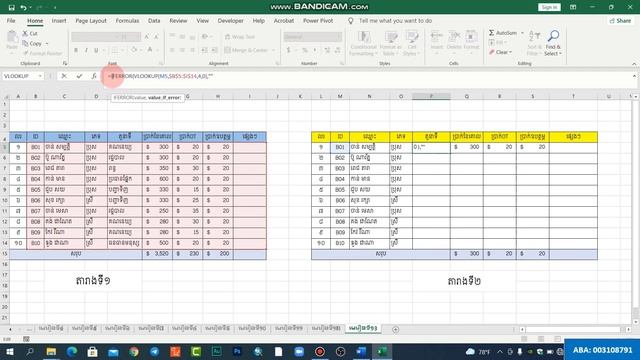640x360 pixels.
Task: Click the Wrap Text command
Action: point(240,37)
